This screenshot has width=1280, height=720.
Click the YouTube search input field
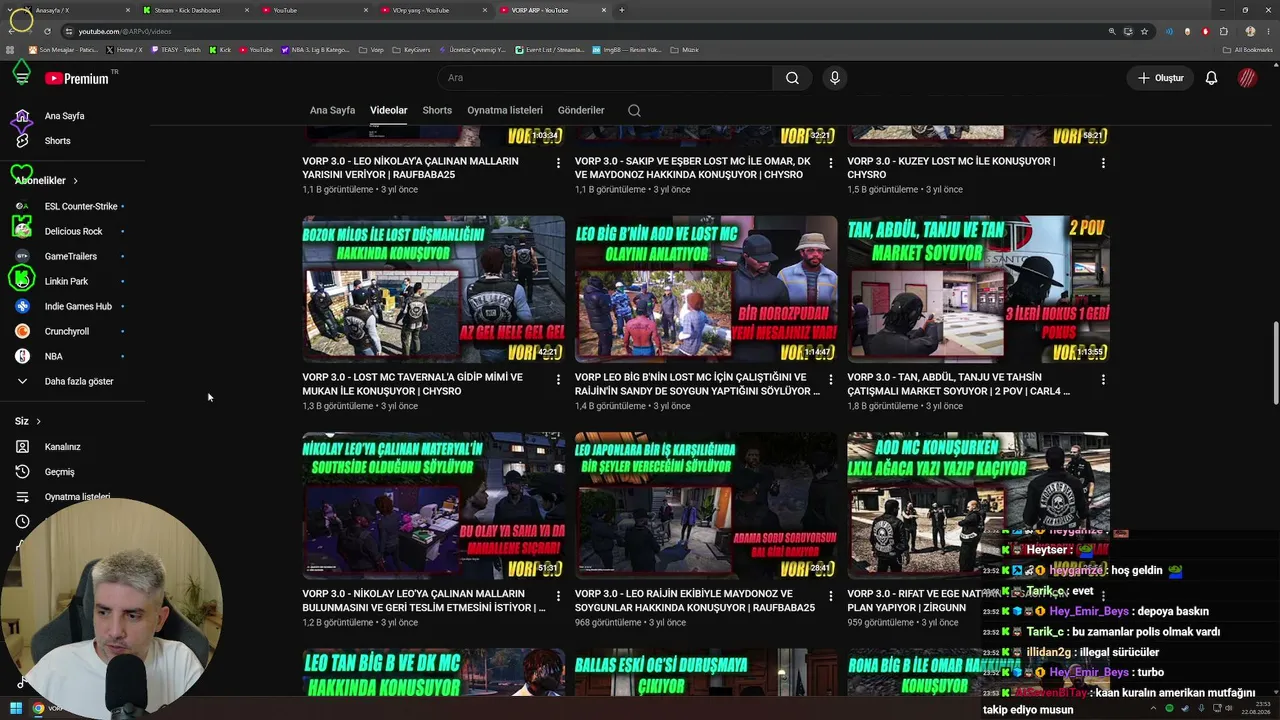pos(605,78)
